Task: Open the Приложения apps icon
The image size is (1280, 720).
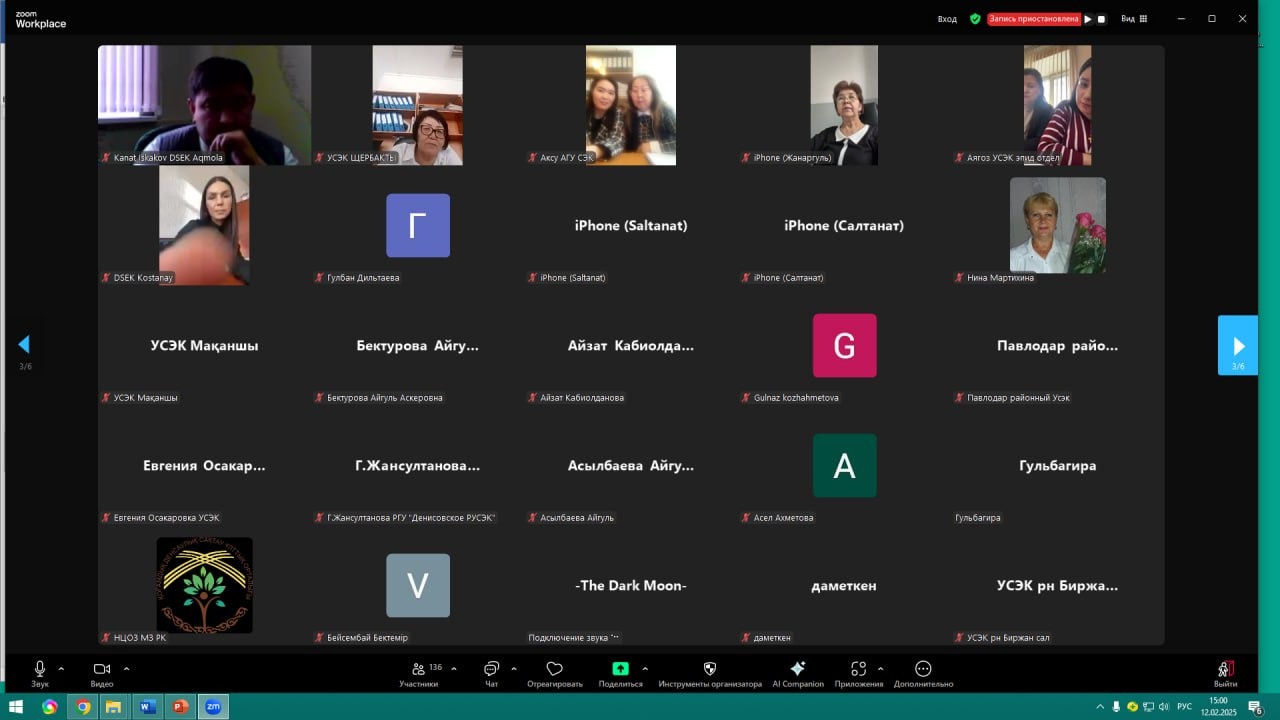Action: pyautogui.click(x=858, y=671)
